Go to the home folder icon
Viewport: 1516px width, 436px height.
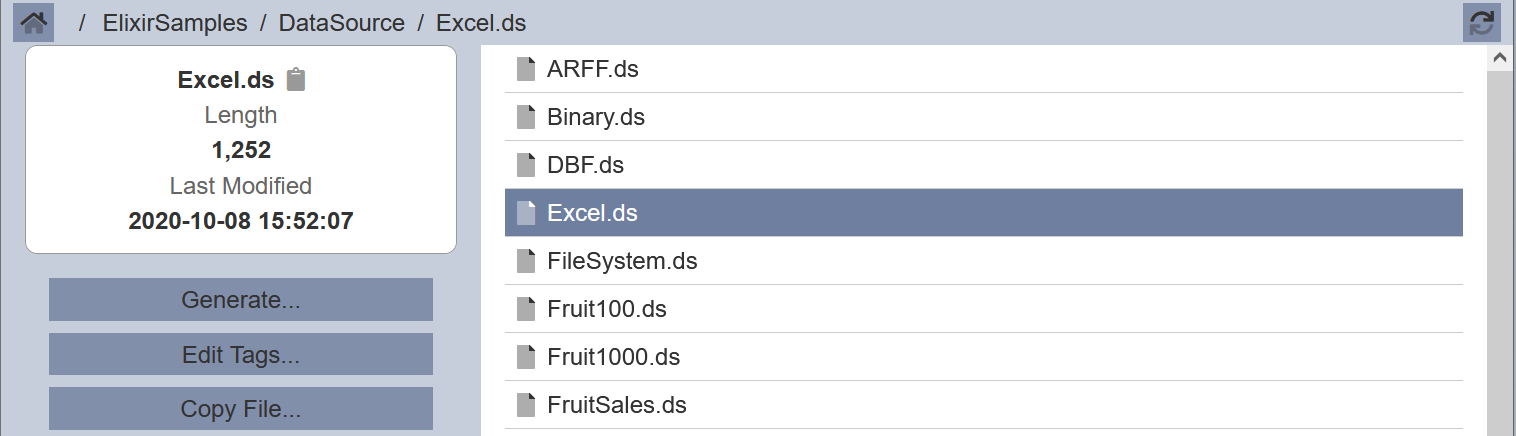coord(34,22)
